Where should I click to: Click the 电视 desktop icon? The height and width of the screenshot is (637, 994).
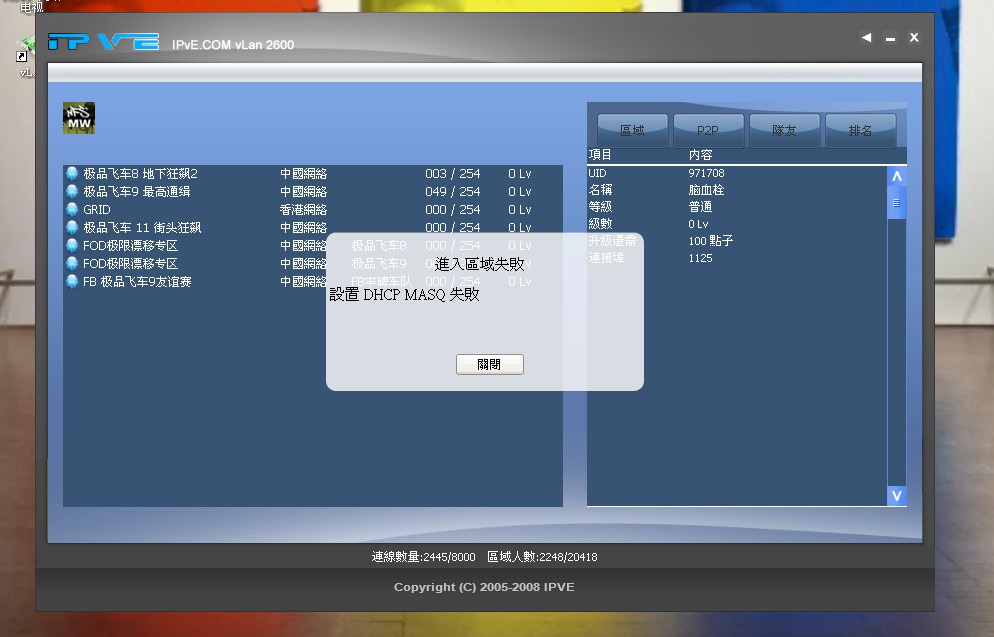(x=30, y=6)
